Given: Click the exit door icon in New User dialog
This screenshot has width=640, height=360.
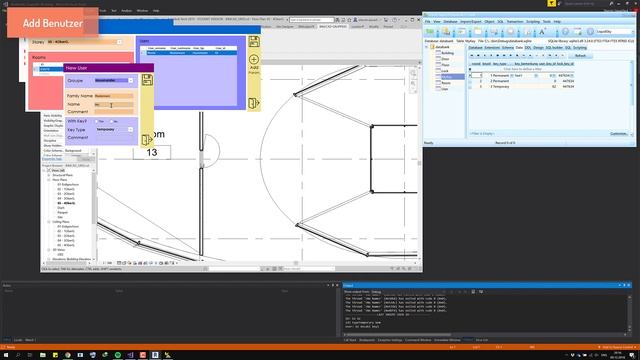Looking at the screenshot, I should coord(147,140).
